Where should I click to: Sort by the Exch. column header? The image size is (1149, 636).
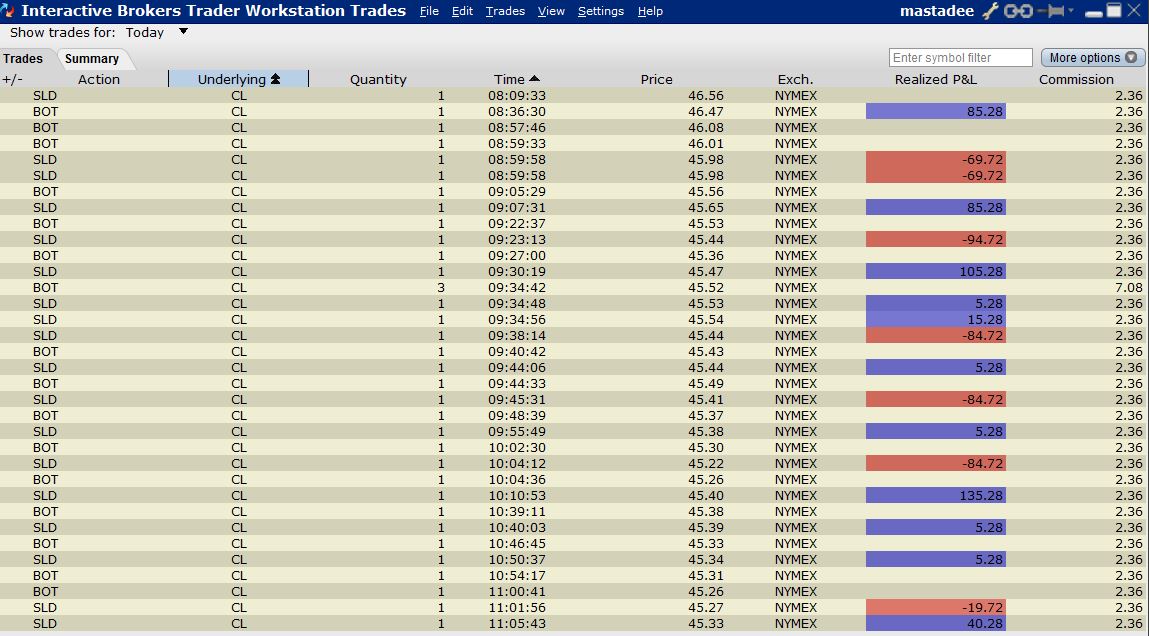pyautogui.click(x=795, y=79)
